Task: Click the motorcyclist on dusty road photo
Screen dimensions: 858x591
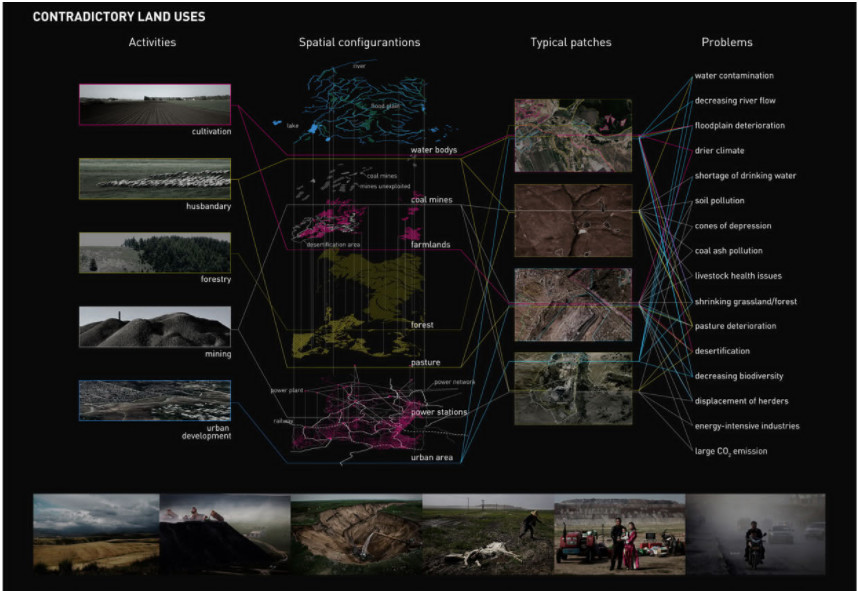Action: tap(756, 532)
